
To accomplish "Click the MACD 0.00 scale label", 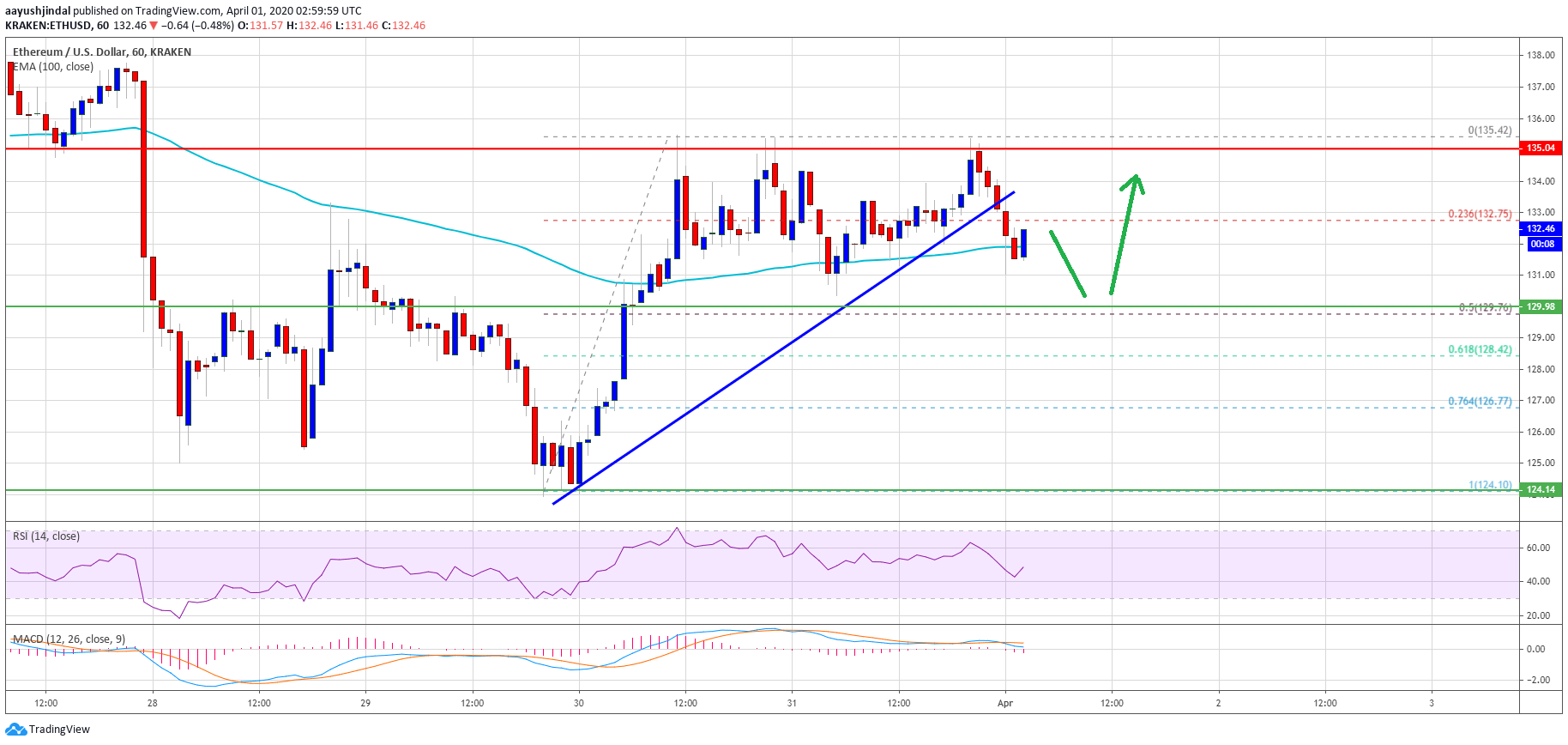I will click(x=1535, y=649).
